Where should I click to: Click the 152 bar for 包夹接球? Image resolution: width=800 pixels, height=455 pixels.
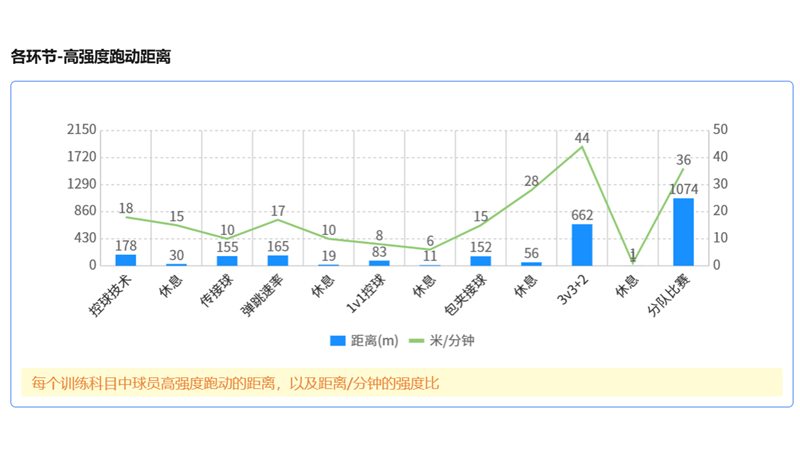pyautogui.click(x=481, y=261)
